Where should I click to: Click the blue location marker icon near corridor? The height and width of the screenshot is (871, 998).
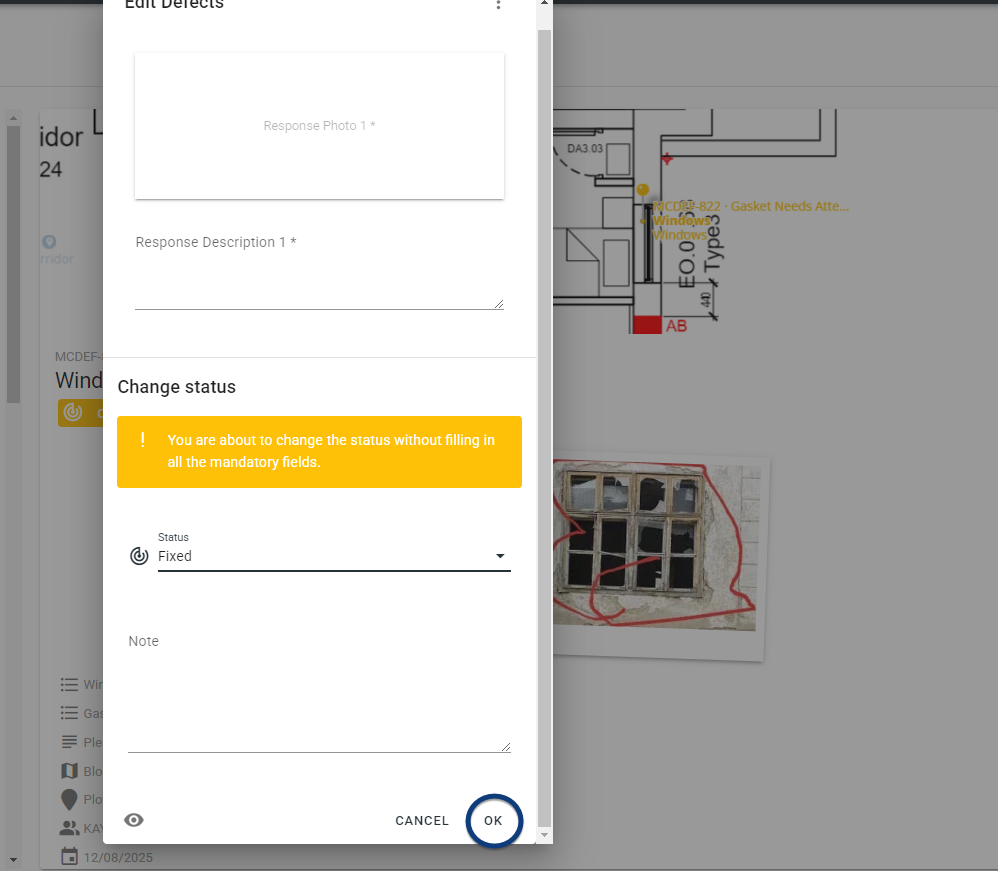pyautogui.click(x=49, y=242)
